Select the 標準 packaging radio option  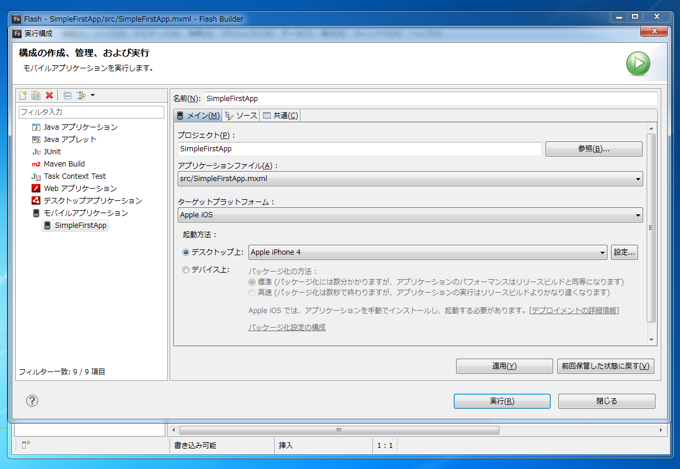(x=252, y=282)
